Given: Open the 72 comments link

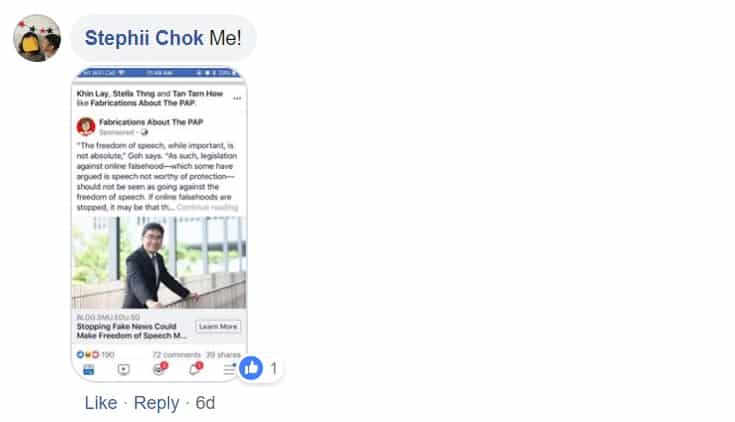Looking at the screenshot, I should coord(176,354).
